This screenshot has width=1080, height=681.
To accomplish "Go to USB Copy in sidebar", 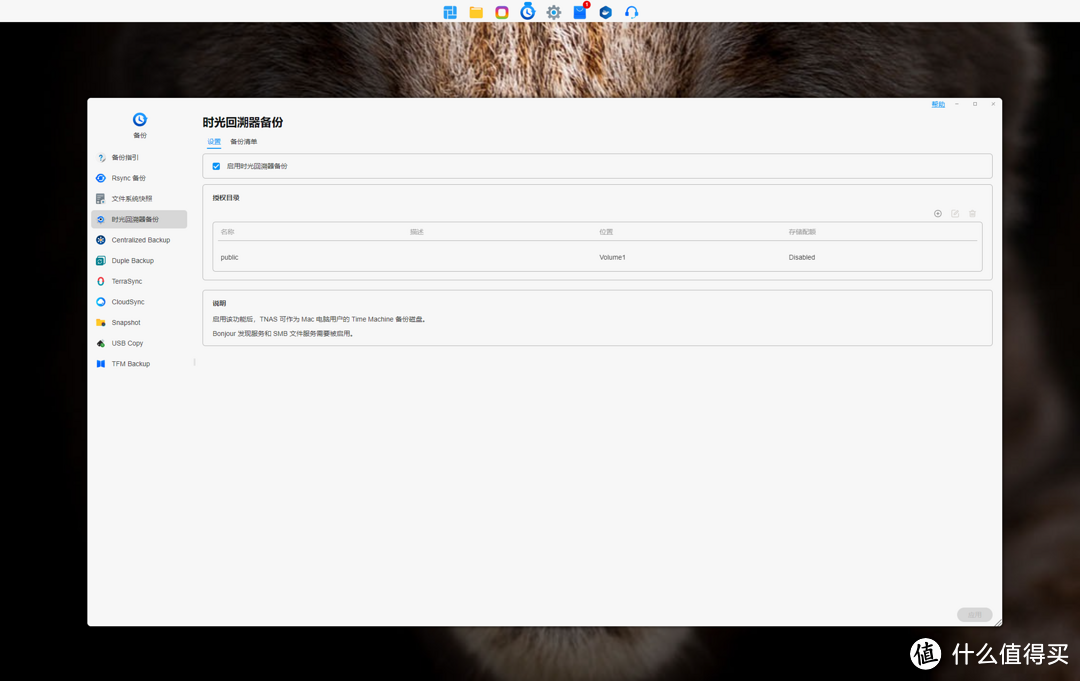I will [127, 343].
